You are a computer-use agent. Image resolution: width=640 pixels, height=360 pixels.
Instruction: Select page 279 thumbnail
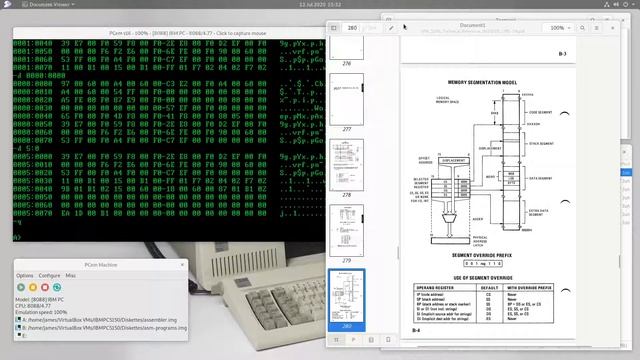click(x=347, y=231)
